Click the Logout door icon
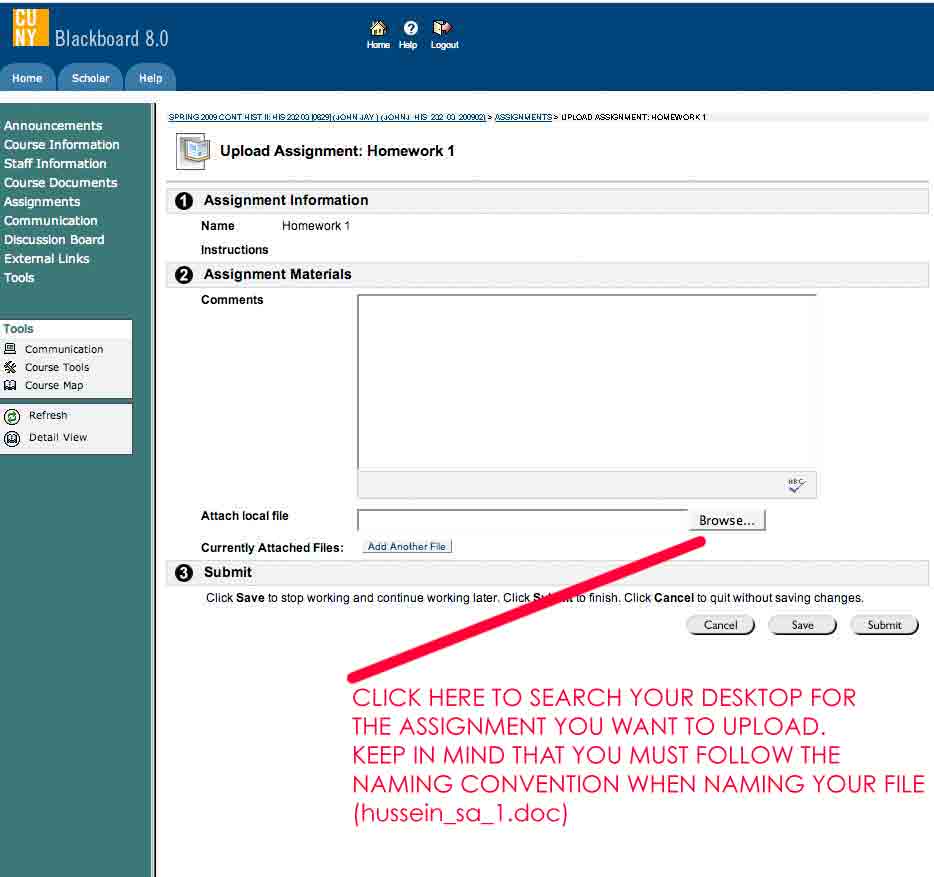 click(442, 28)
